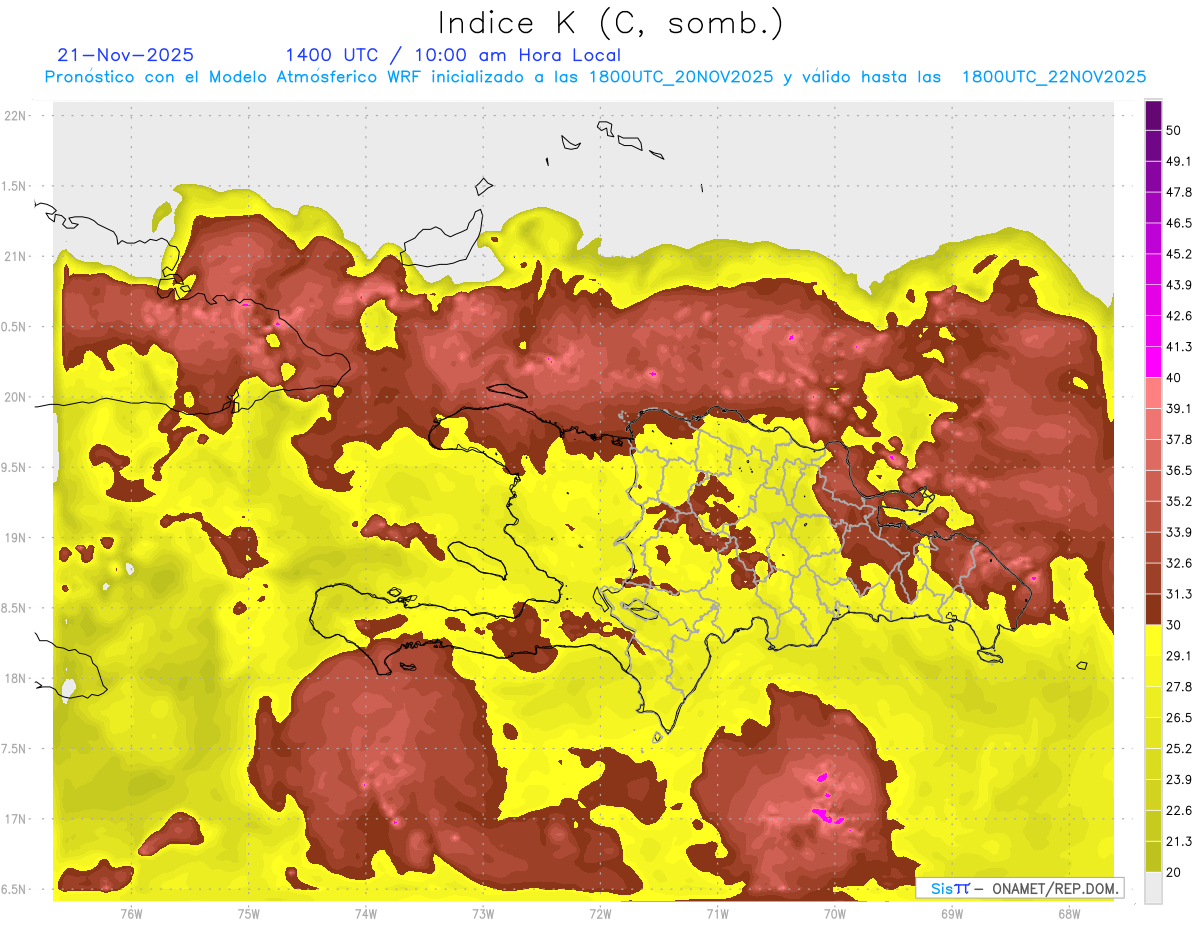The image size is (1200, 927).
Task: Click the legend value '39.1'
Action: [x=1179, y=408]
